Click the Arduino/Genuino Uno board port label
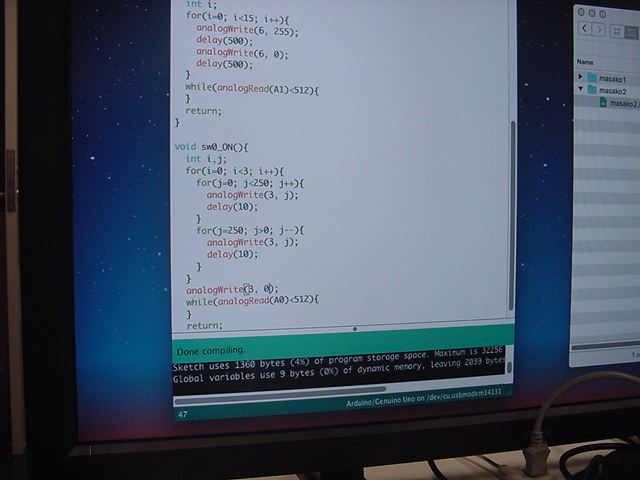640x480 pixels. point(423,398)
